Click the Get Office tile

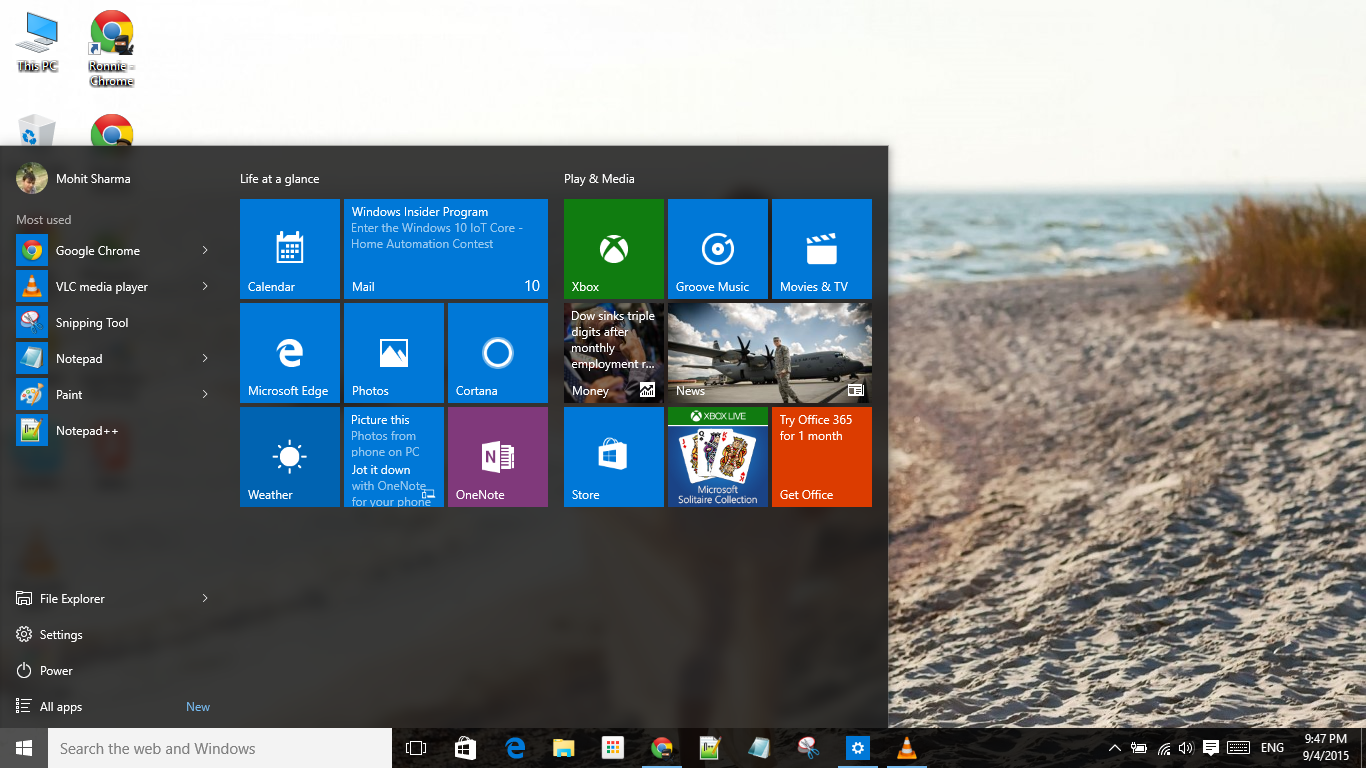tap(822, 457)
